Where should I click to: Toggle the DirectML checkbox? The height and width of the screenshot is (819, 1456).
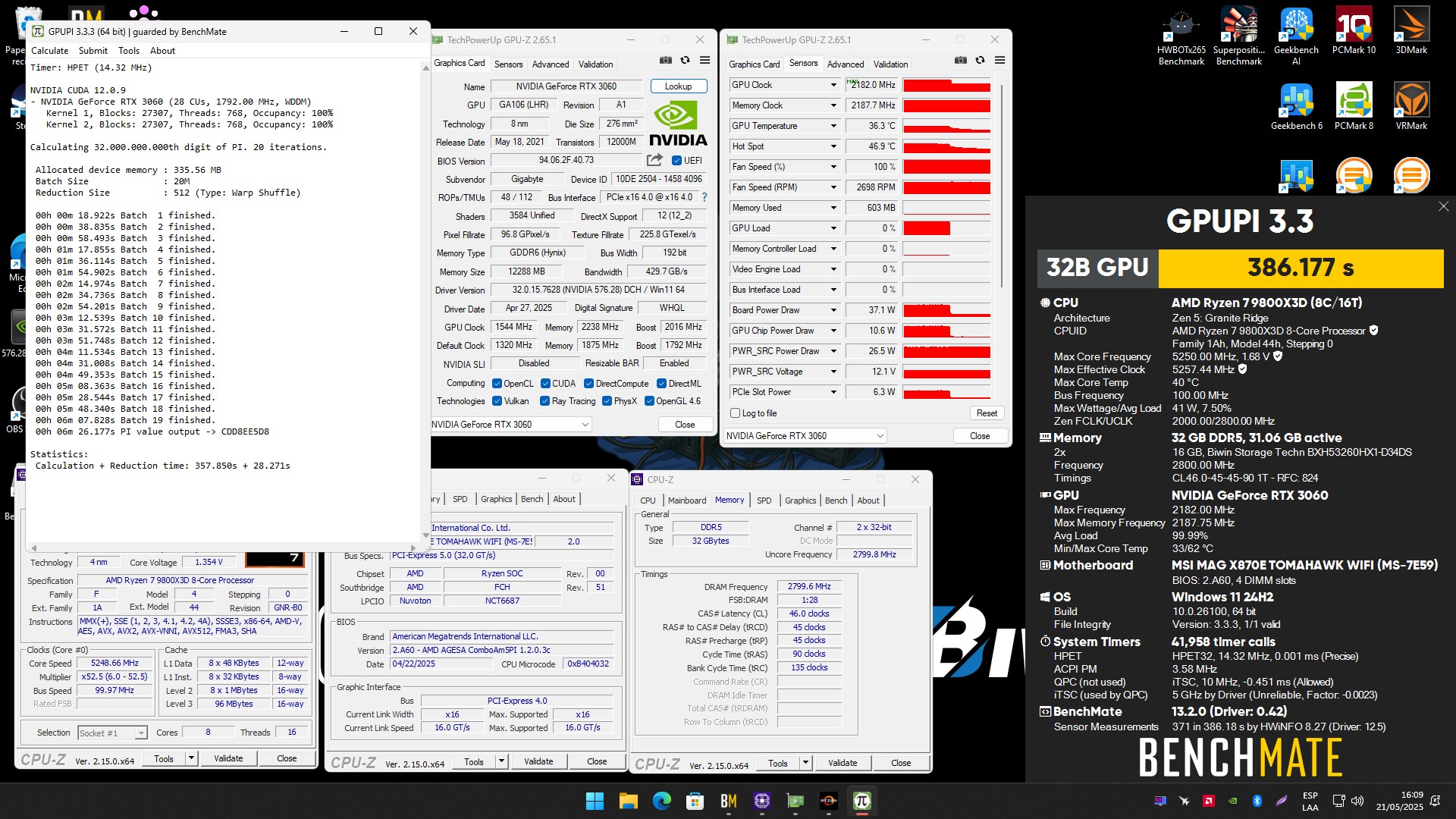(661, 384)
